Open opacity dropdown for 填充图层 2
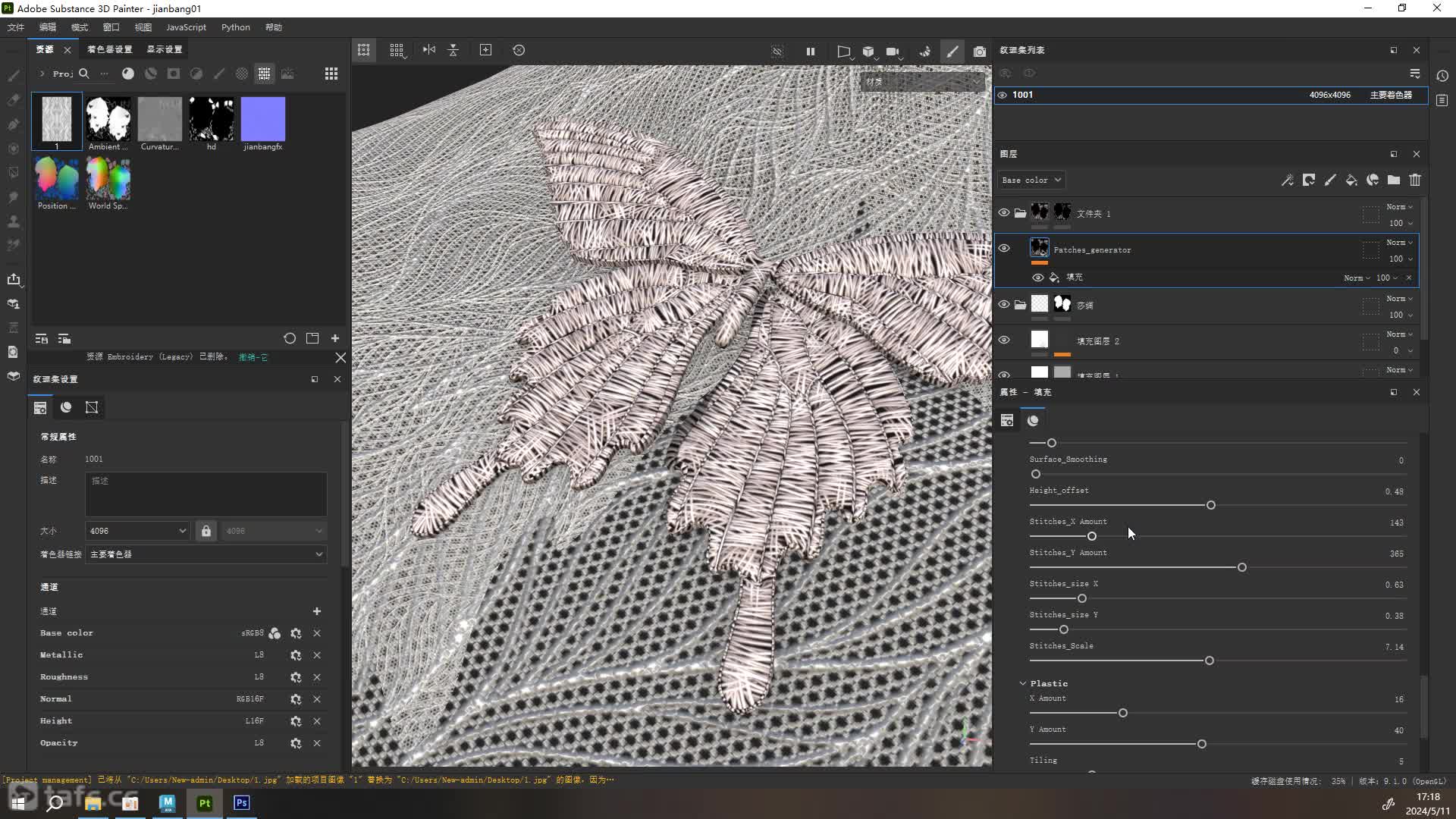The image size is (1456, 819). click(1403, 350)
